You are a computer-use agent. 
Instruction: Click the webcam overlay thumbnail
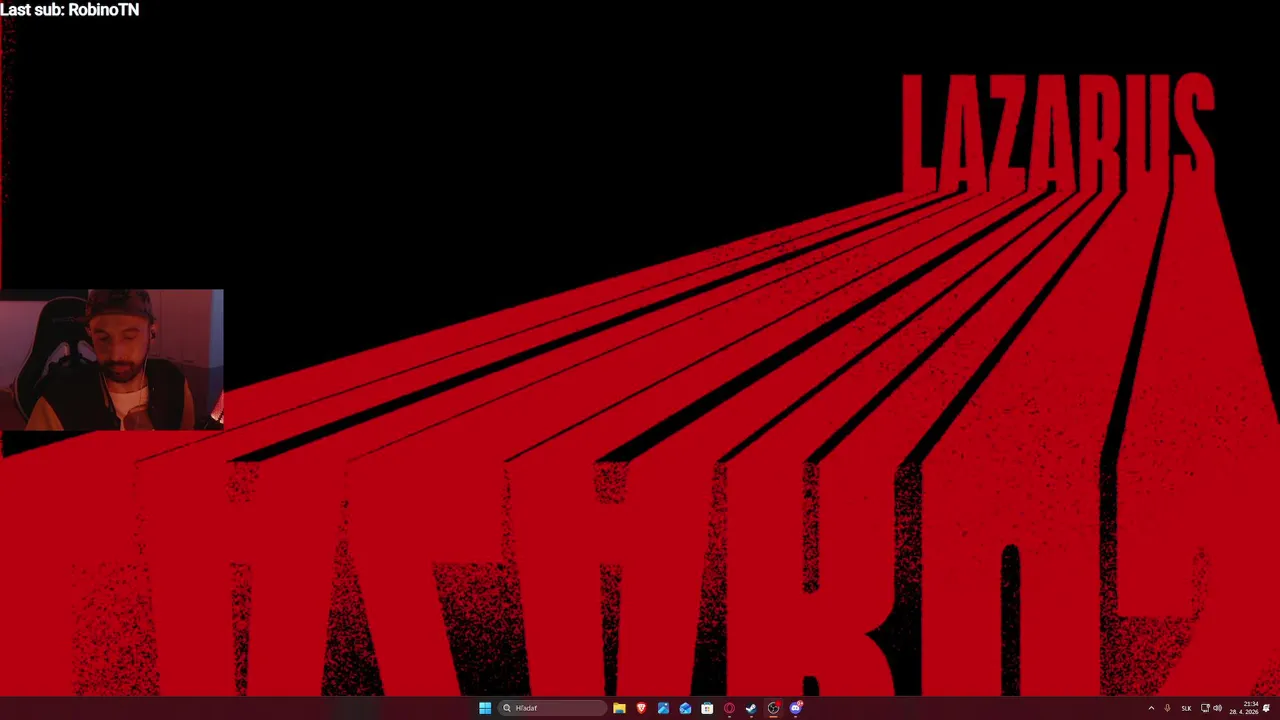[112, 360]
